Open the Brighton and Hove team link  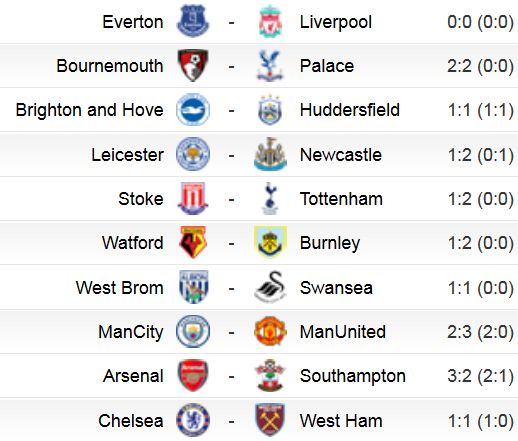[x=90, y=110]
